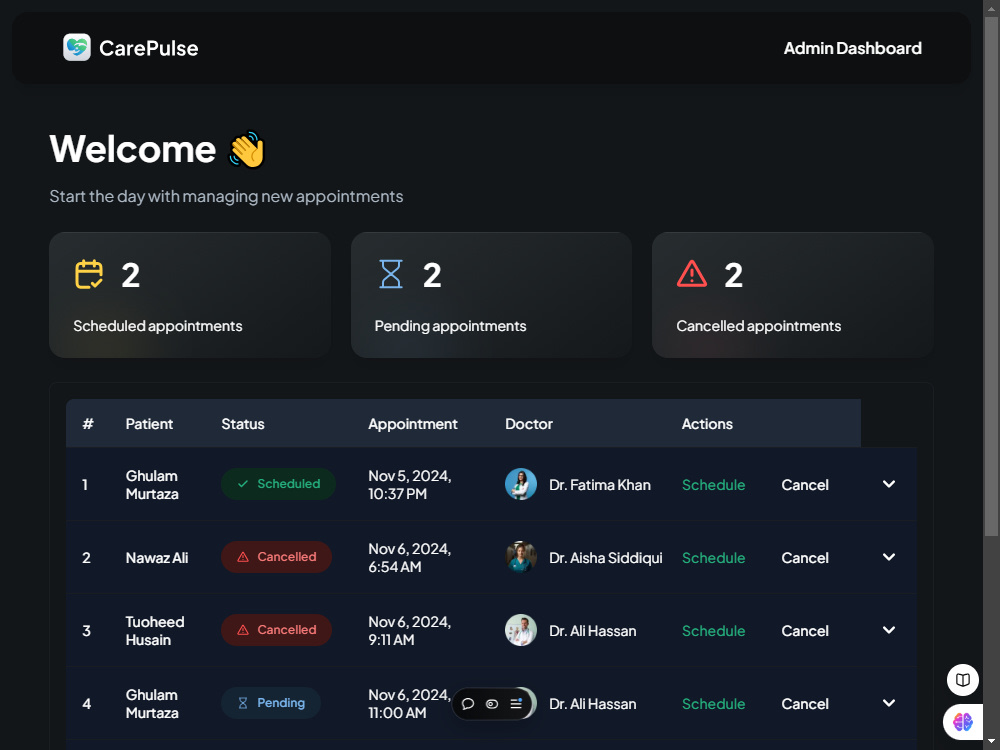The height and width of the screenshot is (750, 1000).
Task: Click patient name Nawaz Ali
Action: click(157, 558)
